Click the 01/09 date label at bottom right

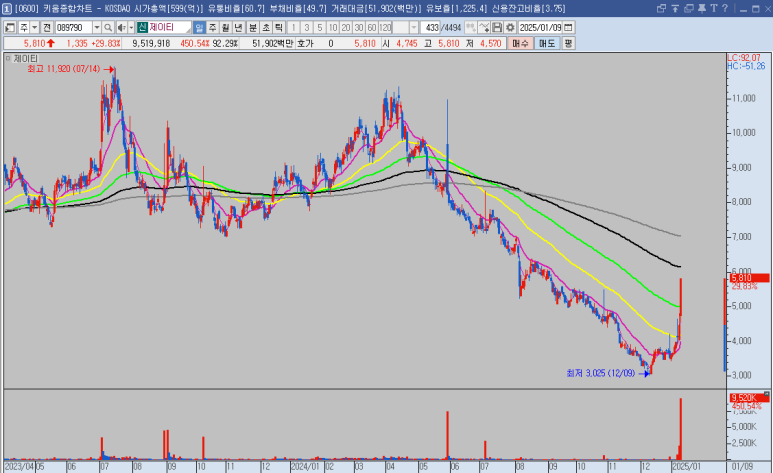tap(742, 467)
